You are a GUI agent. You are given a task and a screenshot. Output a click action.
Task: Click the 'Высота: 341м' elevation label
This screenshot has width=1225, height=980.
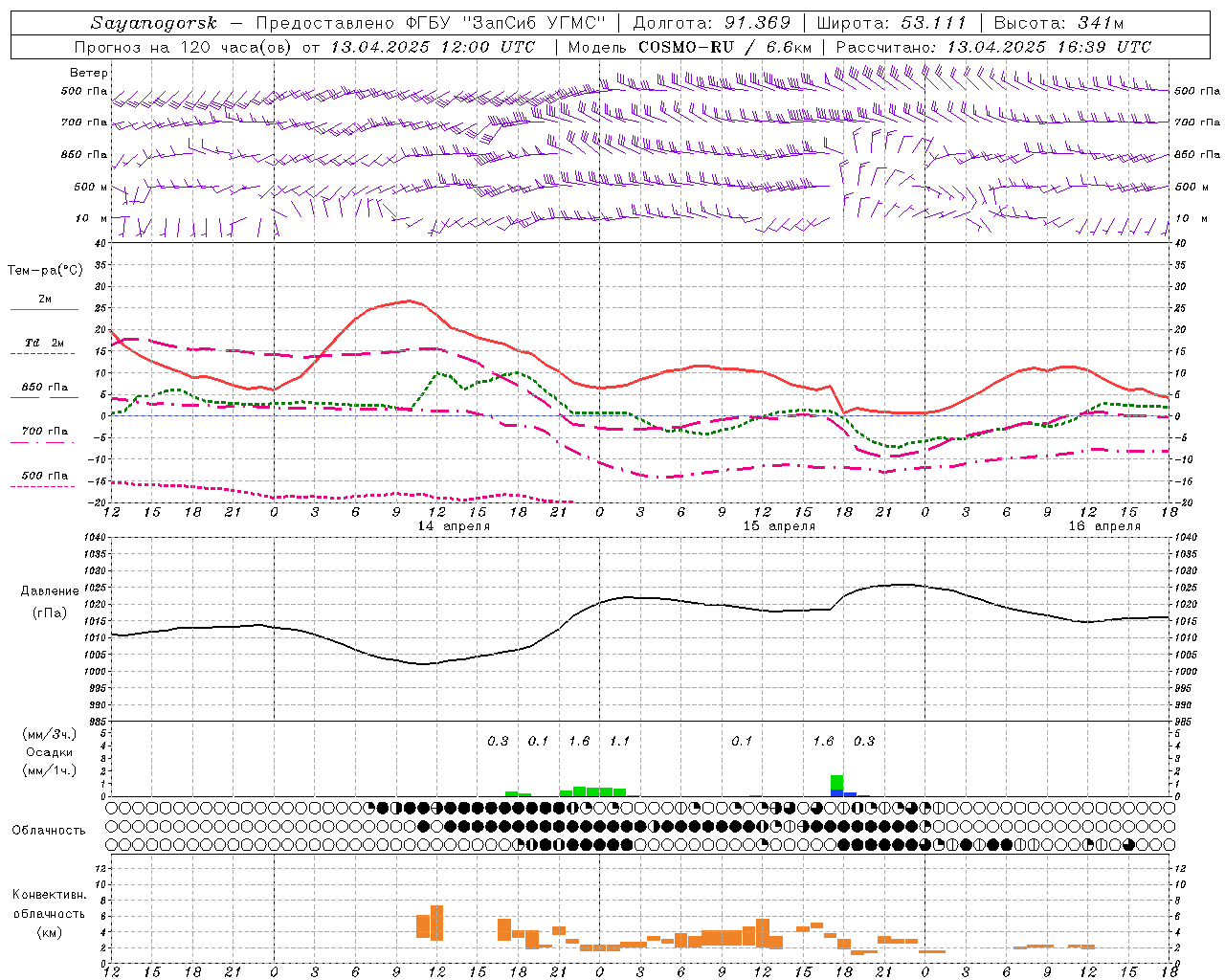pos(1058,23)
